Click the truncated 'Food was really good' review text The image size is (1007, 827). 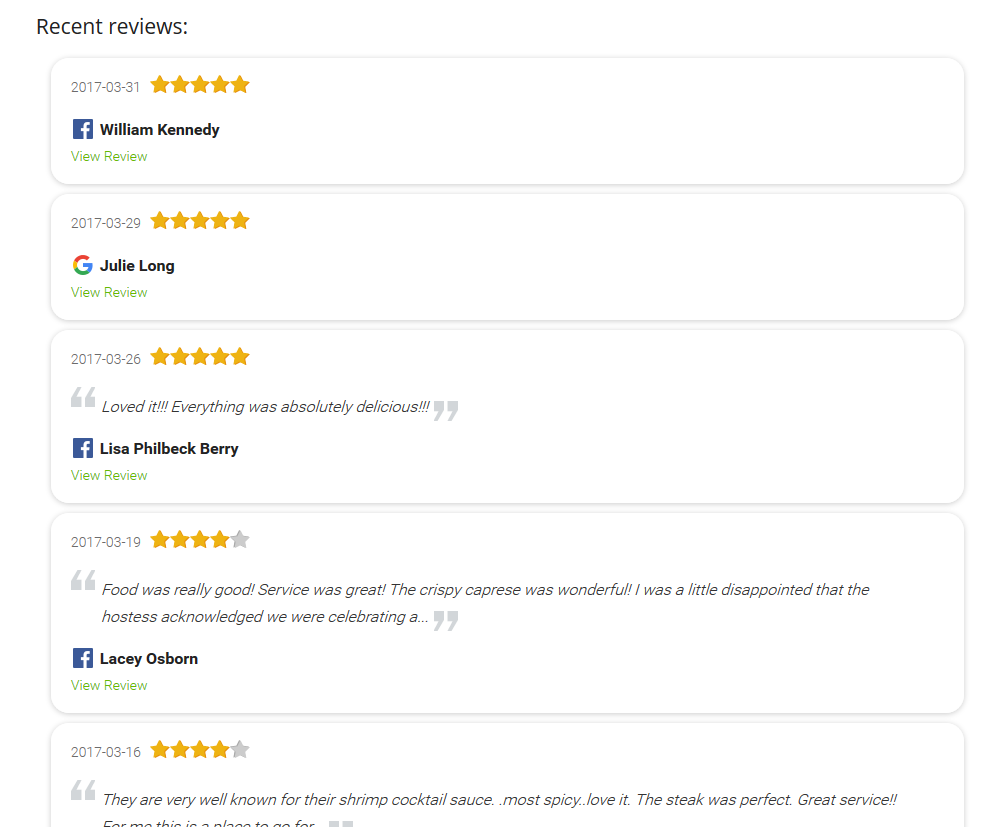[x=486, y=603]
